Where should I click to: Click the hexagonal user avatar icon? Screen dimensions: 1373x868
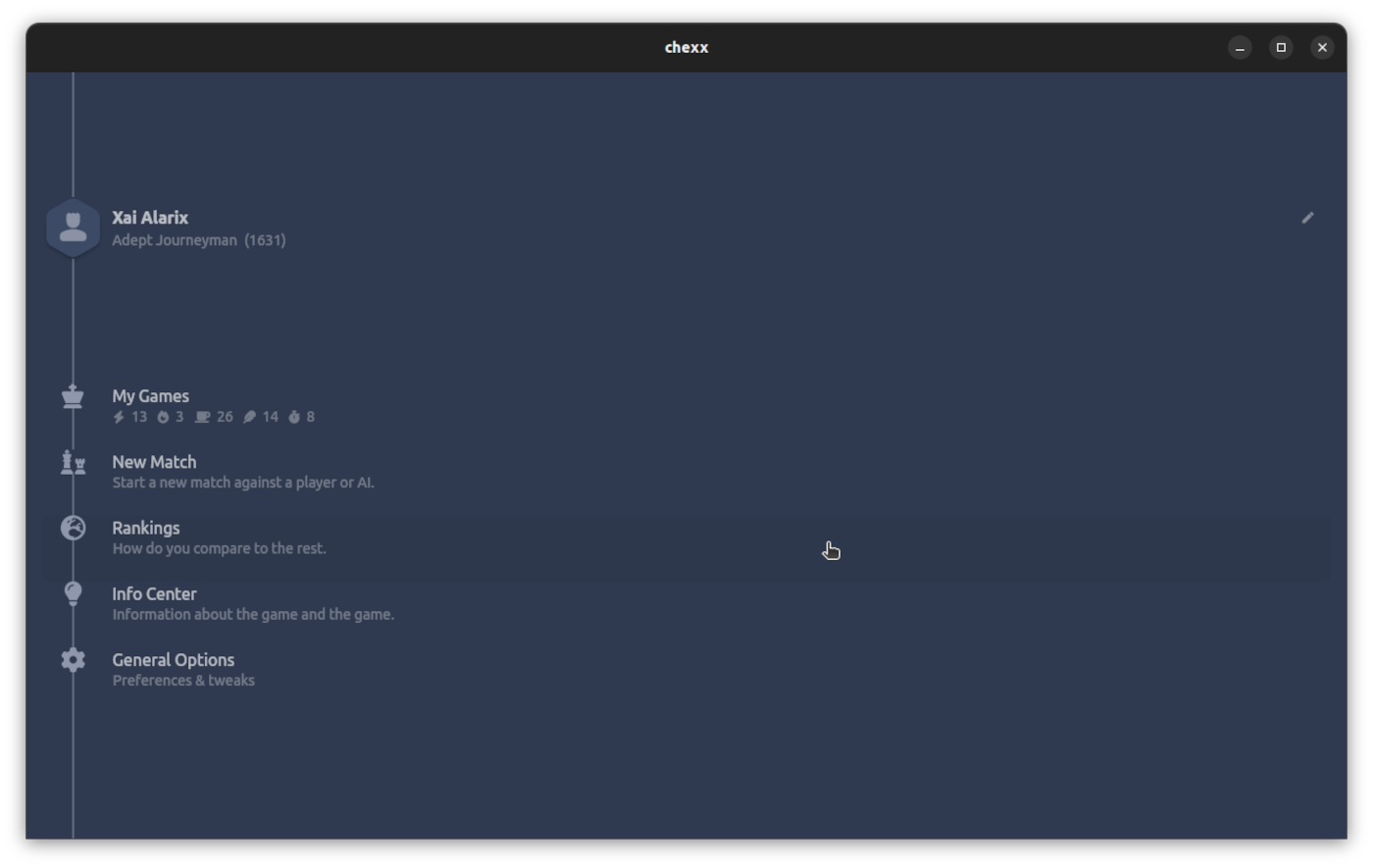tap(73, 228)
